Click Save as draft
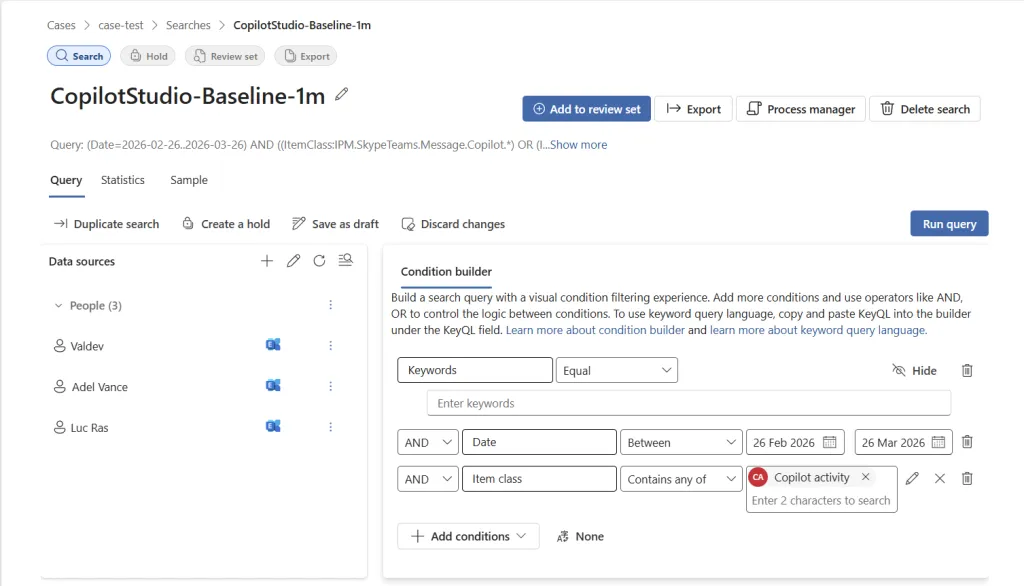1024x586 pixels. [336, 224]
